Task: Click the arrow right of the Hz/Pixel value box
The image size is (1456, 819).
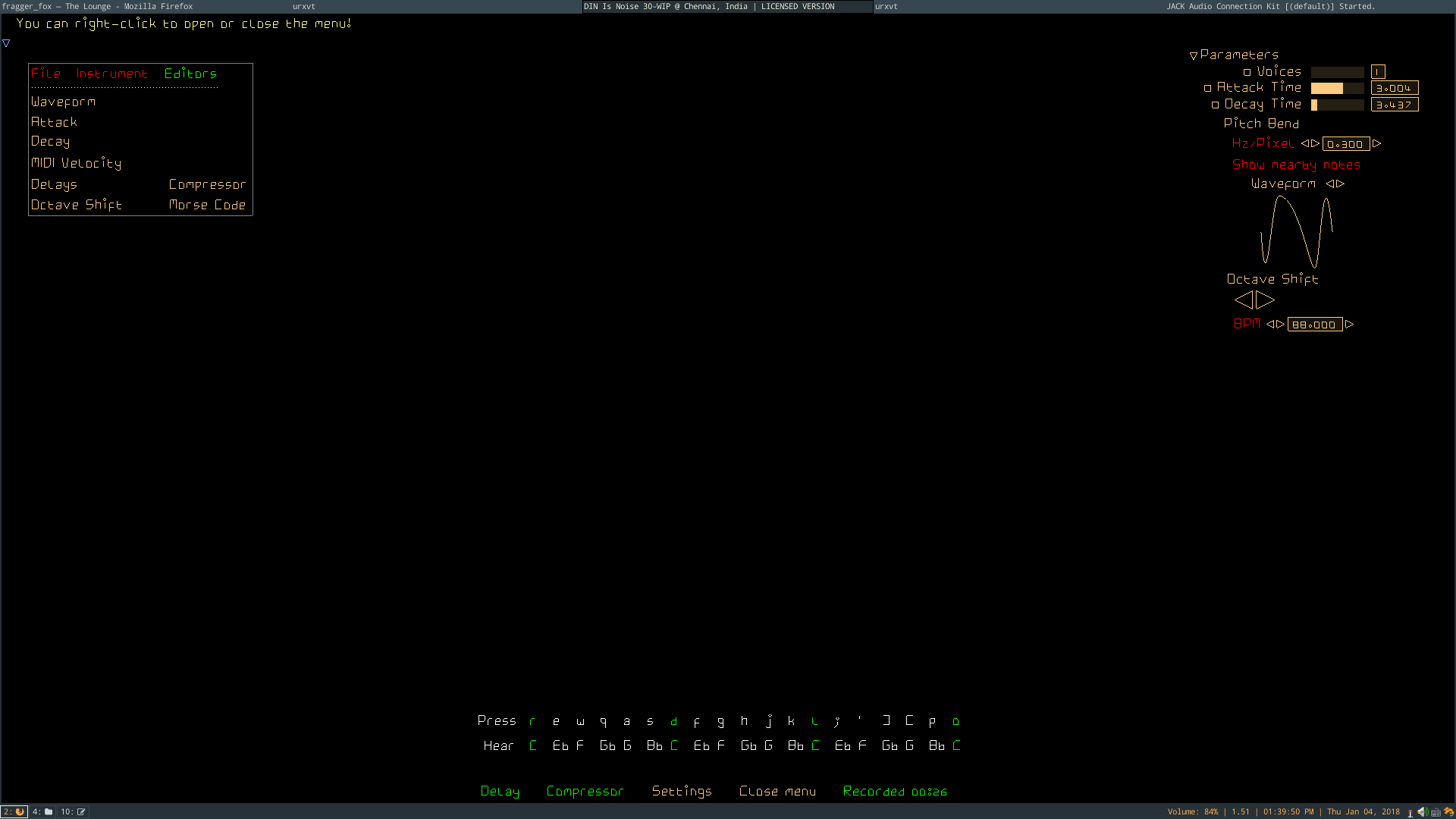Action: point(1376,143)
